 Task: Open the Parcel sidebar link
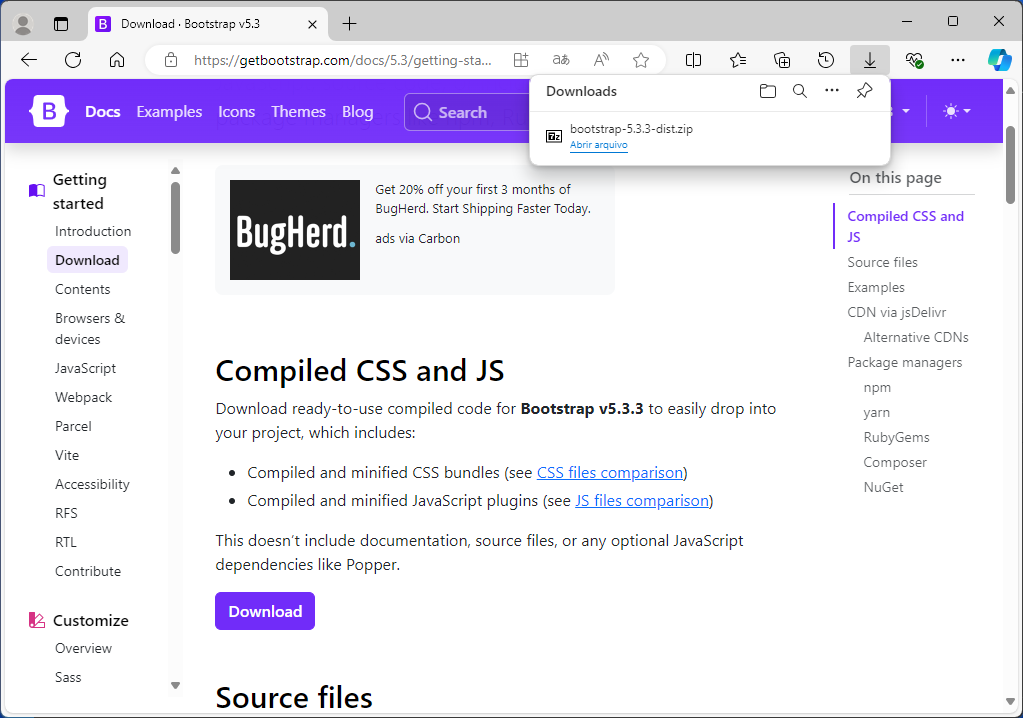(73, 426)
